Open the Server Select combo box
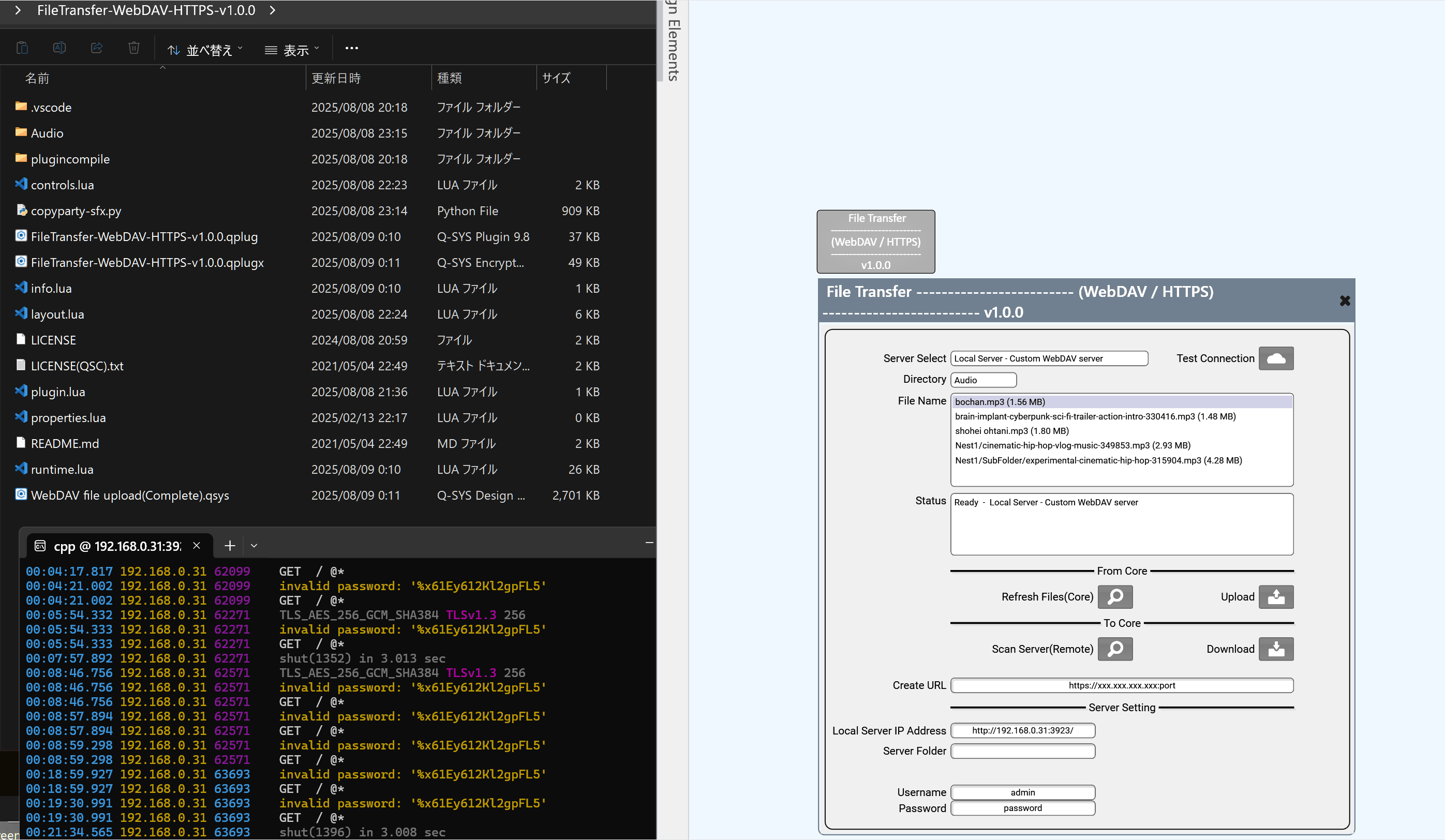Viewport: 1445px width, 840px height. (1049, 358)
